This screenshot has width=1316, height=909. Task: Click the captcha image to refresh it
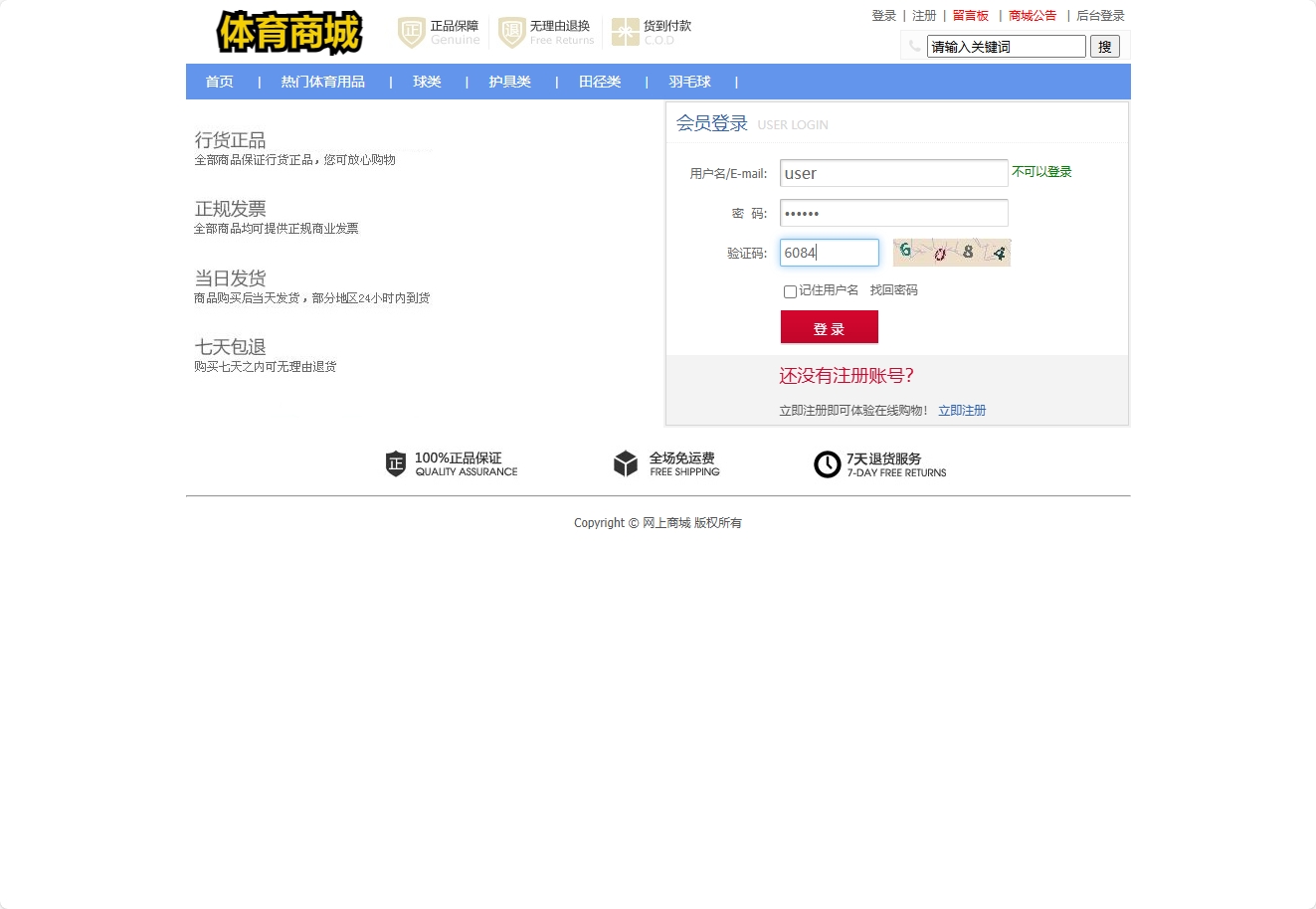[x=951, y=252]
